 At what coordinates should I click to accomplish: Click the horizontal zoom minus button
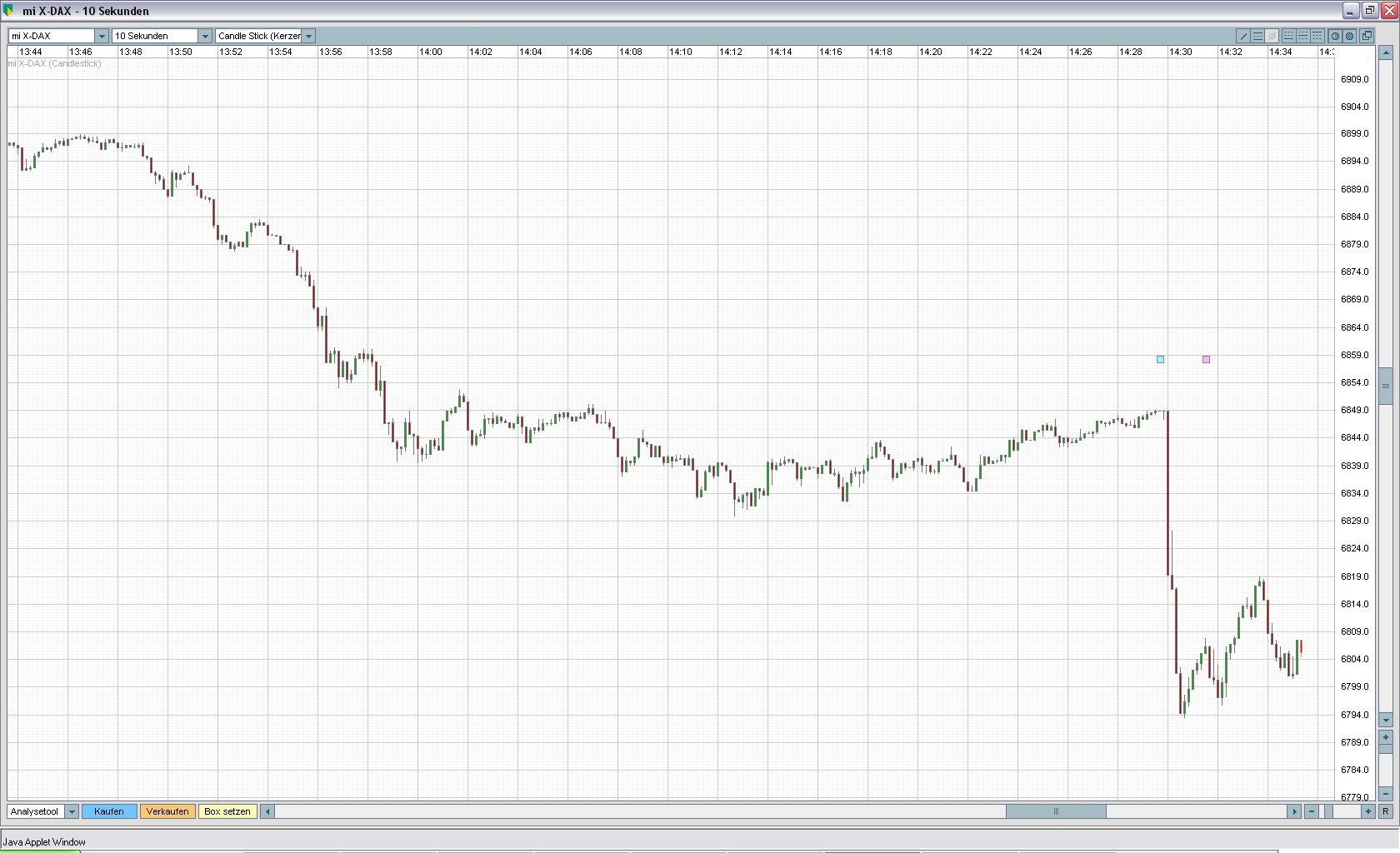coord(1312,811)
